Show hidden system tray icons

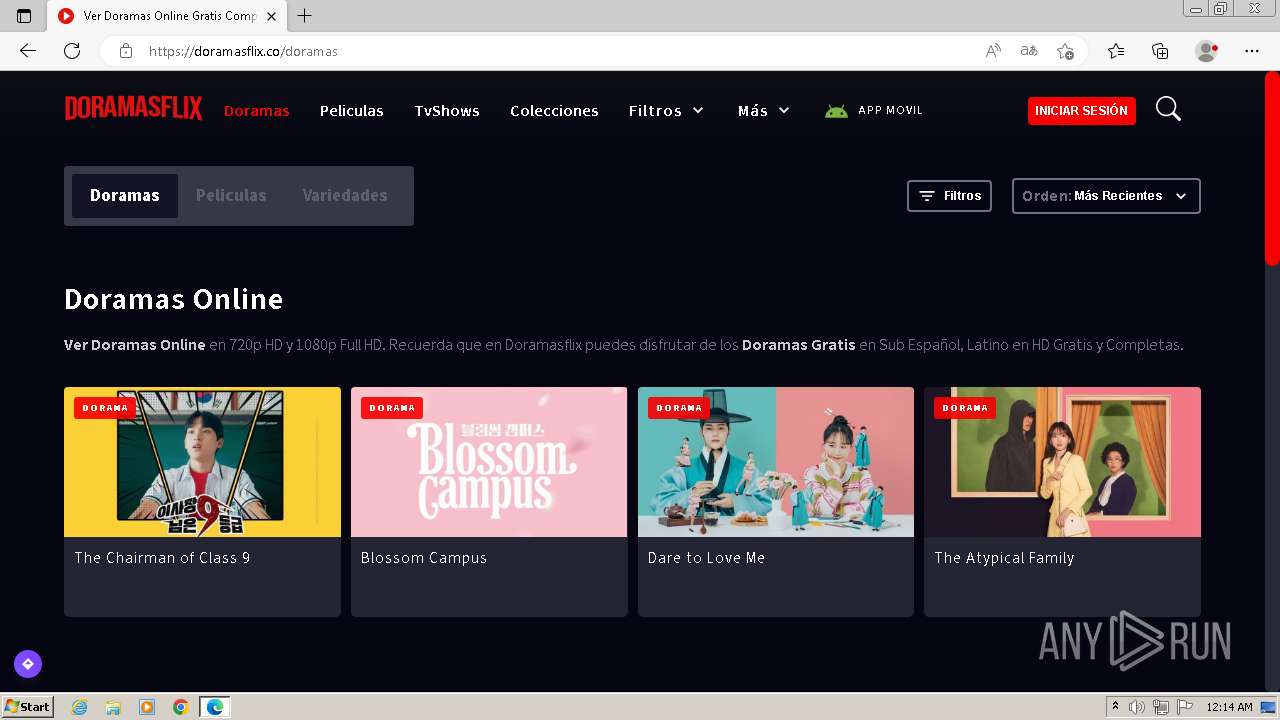pyautogui.click(x=1116, y=707)
